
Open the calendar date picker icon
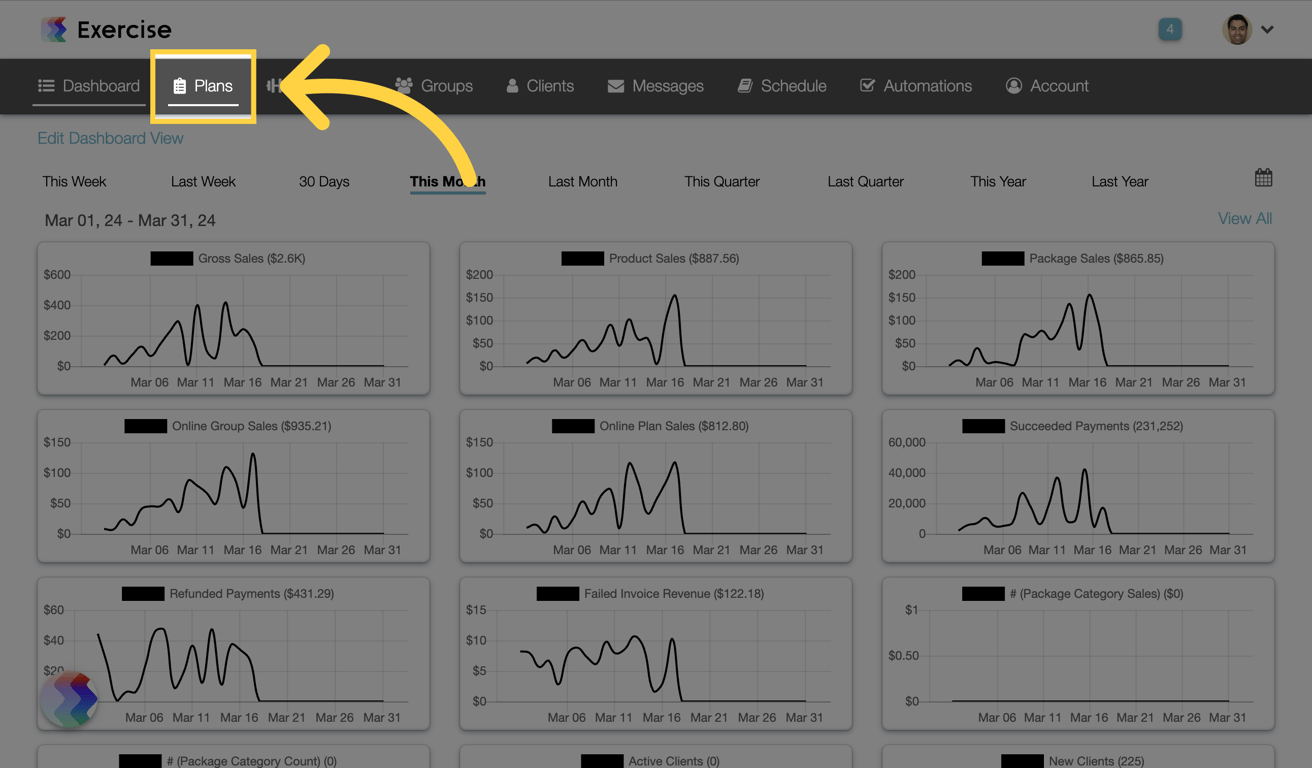pyautogui.click(x=1263, y=178)
